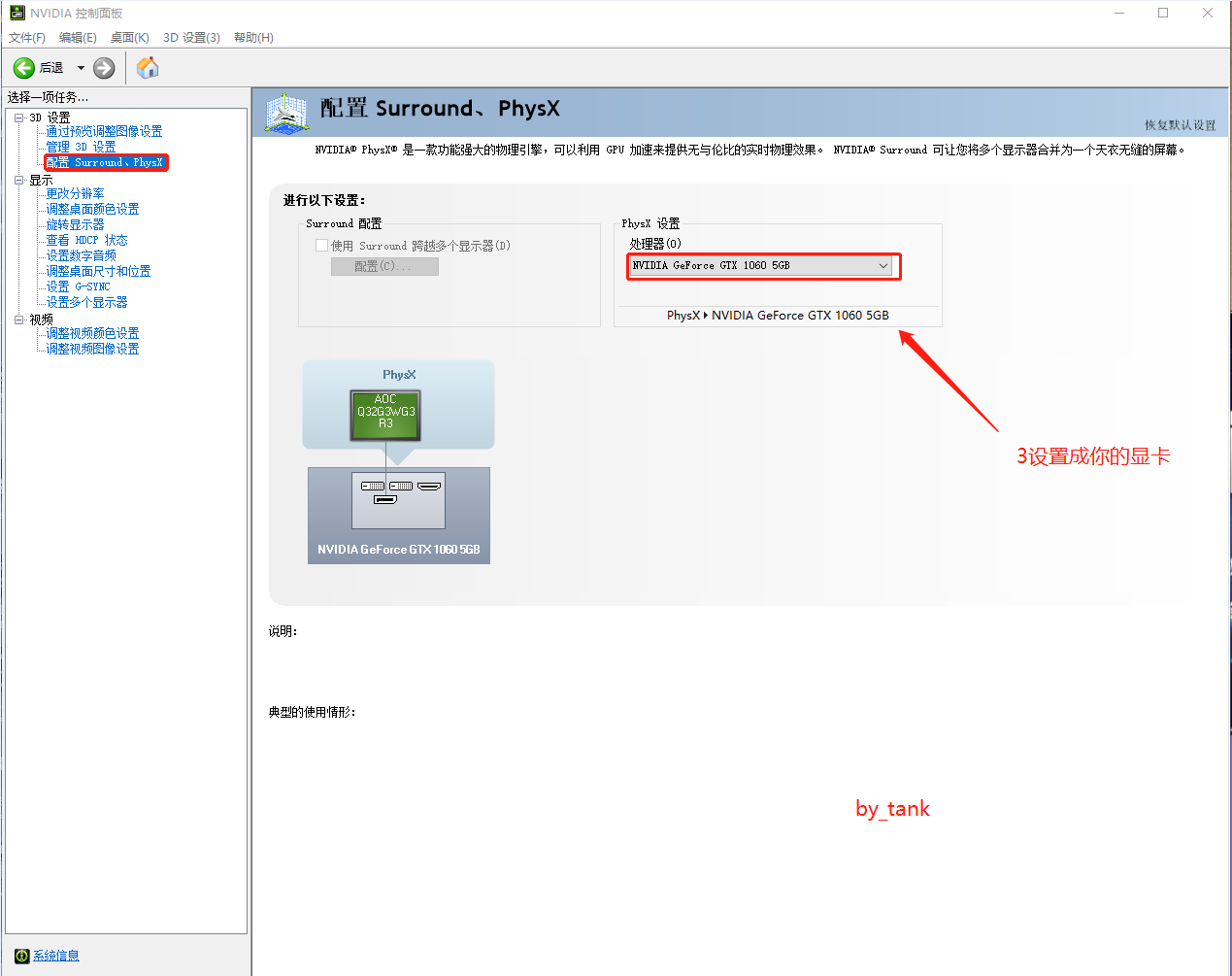
Task: Collapse the 视频 tree node
Action: click(x=18, y=320)
